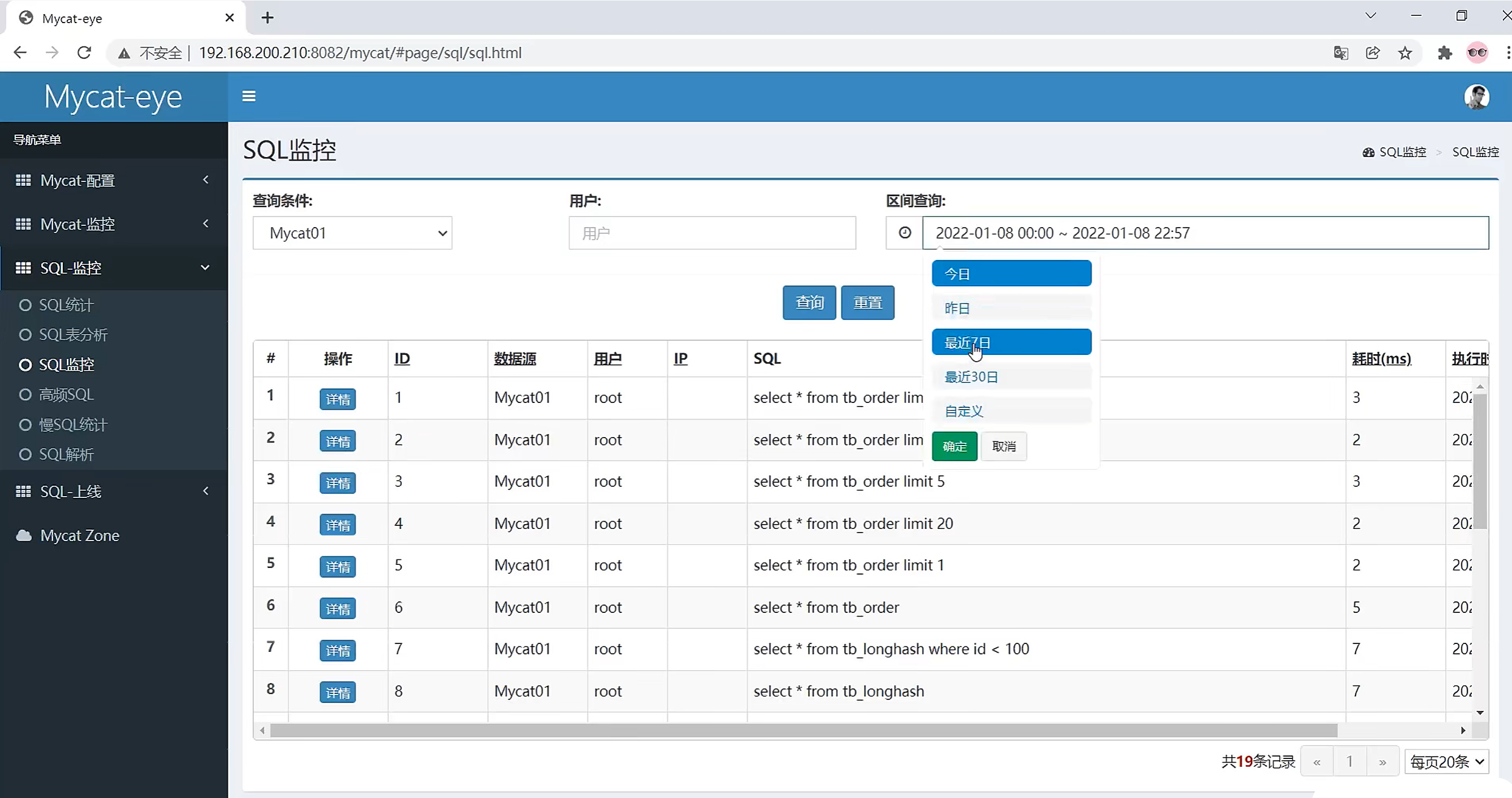This screenshot has height=798, width=1512.
Task: Select SQL监控 sidebar item
Action: 66,365
